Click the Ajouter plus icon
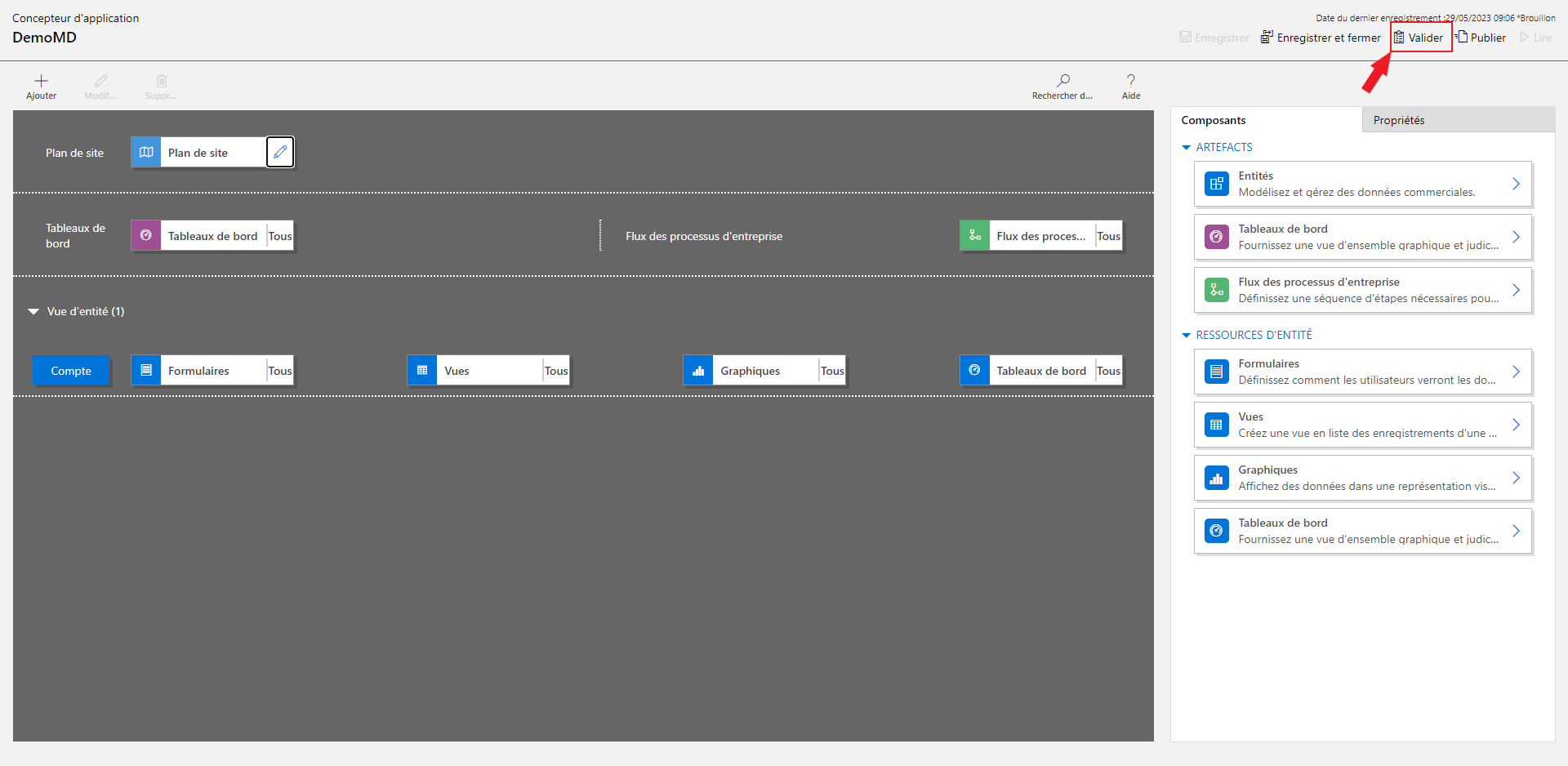This screenshot has width=1568, height=766. (41, 81)
